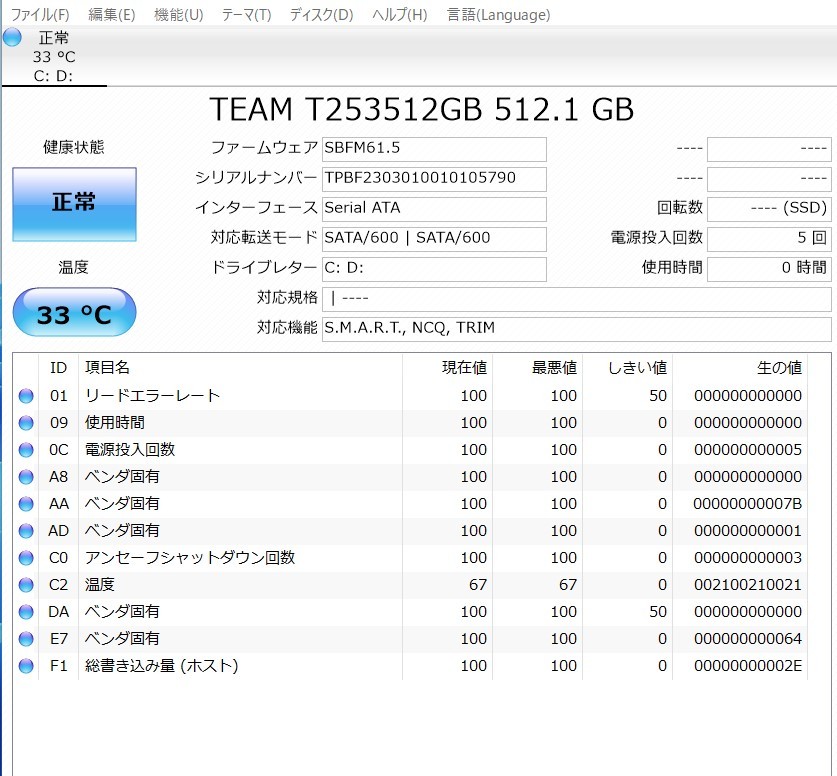Click the ベンダ固有 name in row A8
This screenshot has width=837, height=776.
[x=122, y=477]
